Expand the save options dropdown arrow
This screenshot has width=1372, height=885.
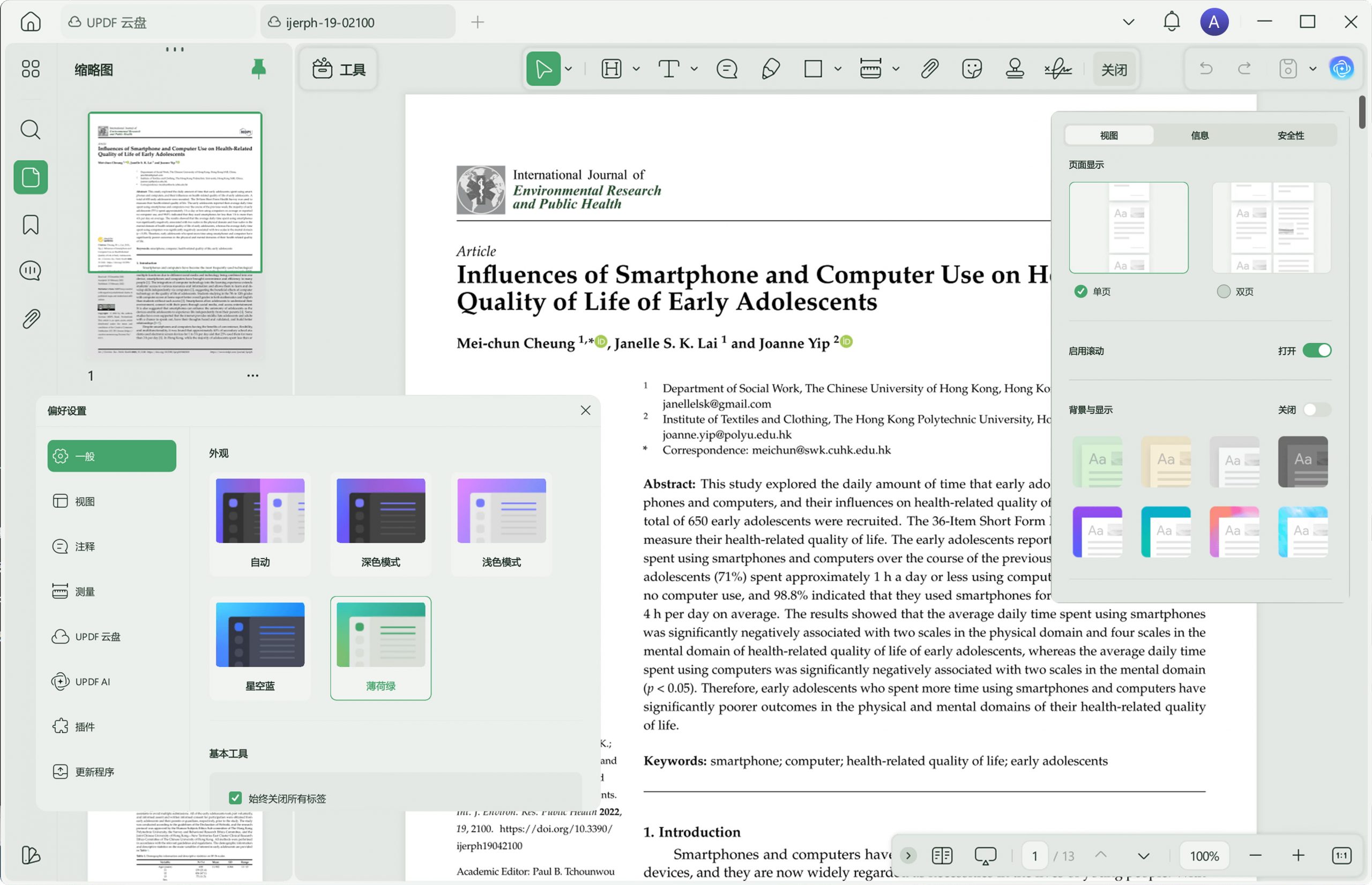[x=1313, y=69]
